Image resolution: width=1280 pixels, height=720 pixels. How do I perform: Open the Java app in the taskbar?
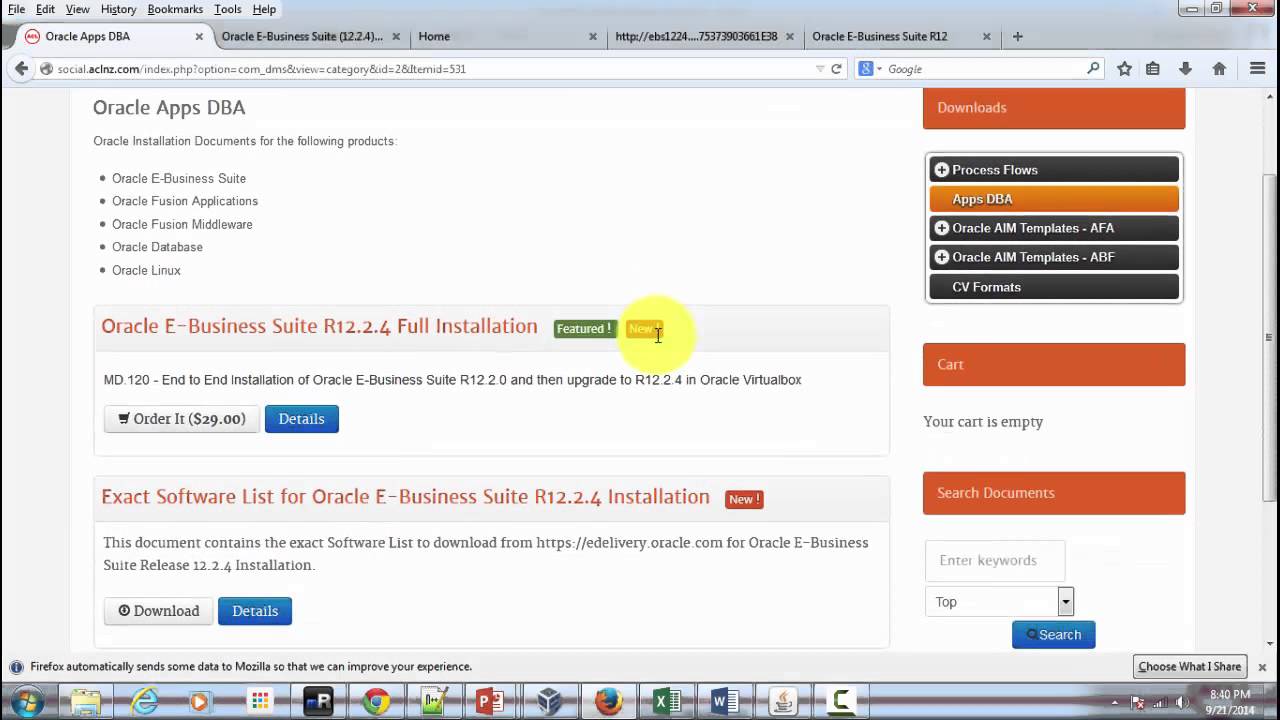point(783,702)
